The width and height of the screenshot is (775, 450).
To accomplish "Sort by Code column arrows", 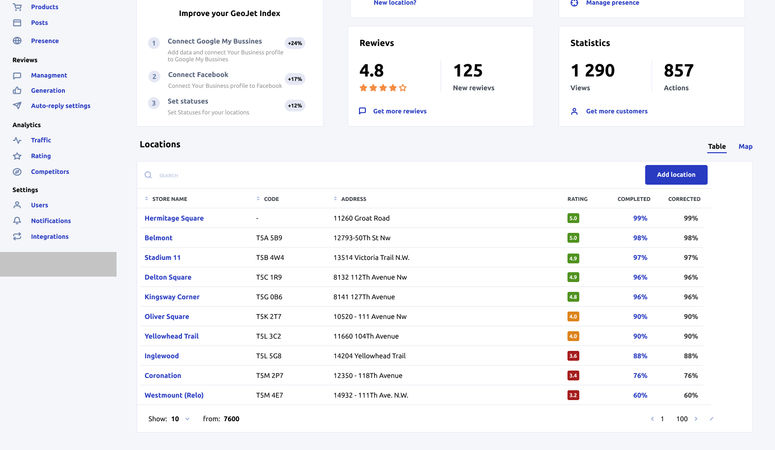I will [x=258, y=199].
